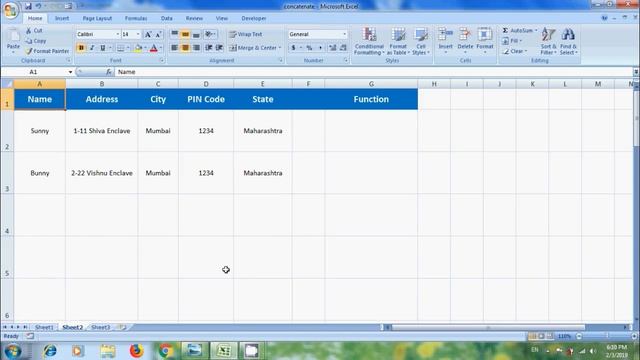This screenshot has width=640, height=360.
Task: Open Firefox from the taskbar
Action: click(136, 351)
